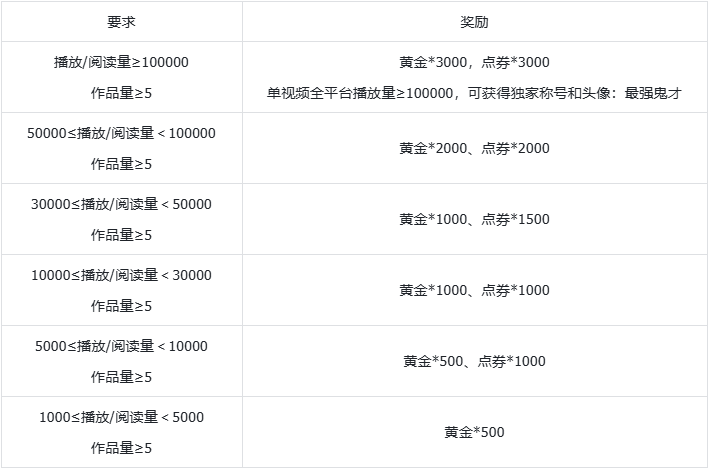Click the 1000≤播放/阅读量<5000 requirement
The image size is (709, 469).
pyautogui.click(x=121, y=417)
